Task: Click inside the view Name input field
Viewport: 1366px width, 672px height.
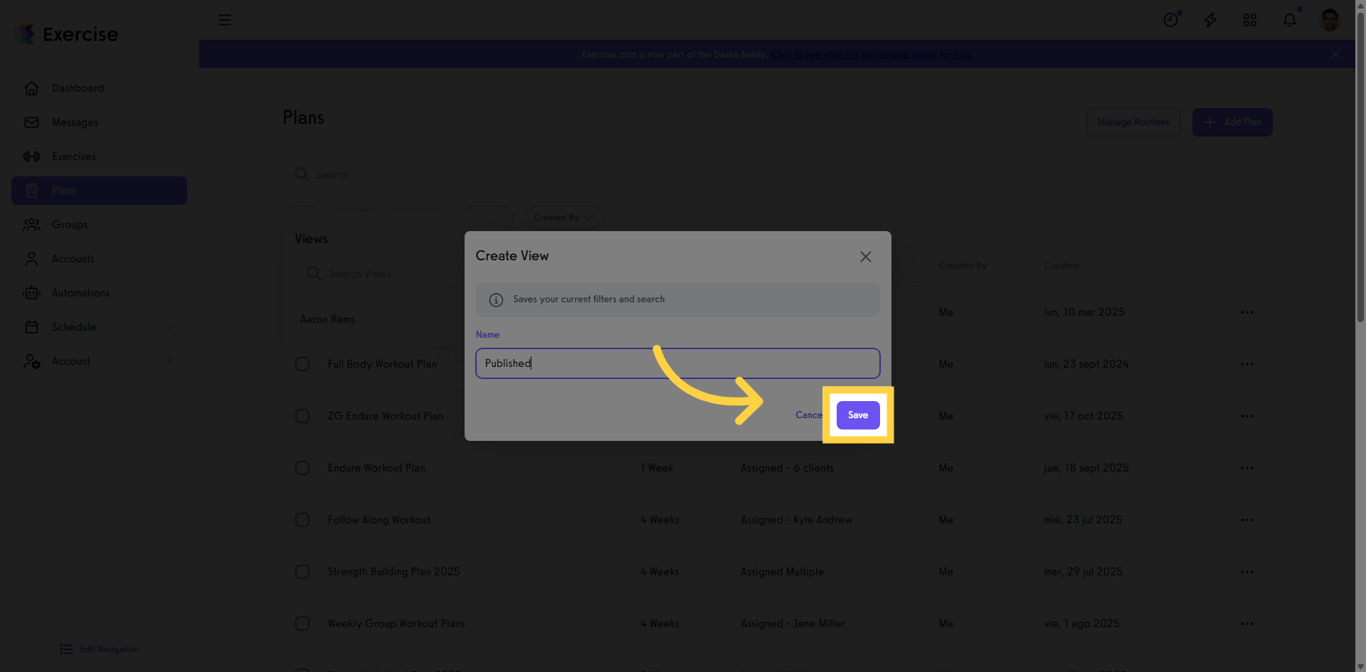Action: coord(677,363)
